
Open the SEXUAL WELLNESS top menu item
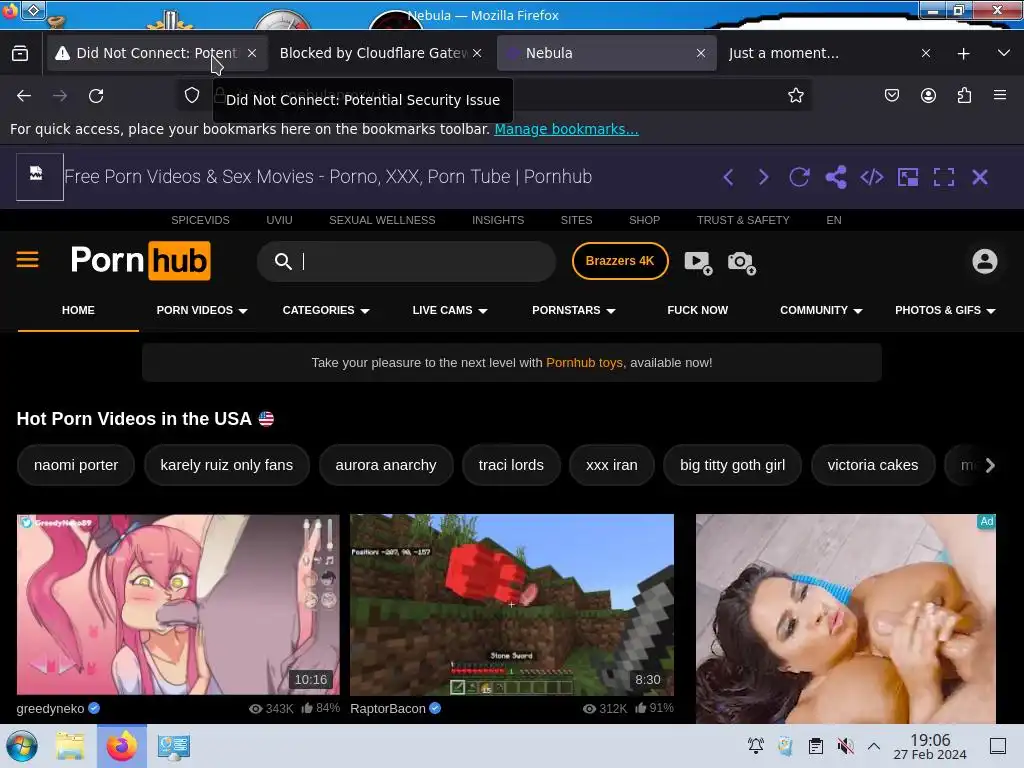382,220
